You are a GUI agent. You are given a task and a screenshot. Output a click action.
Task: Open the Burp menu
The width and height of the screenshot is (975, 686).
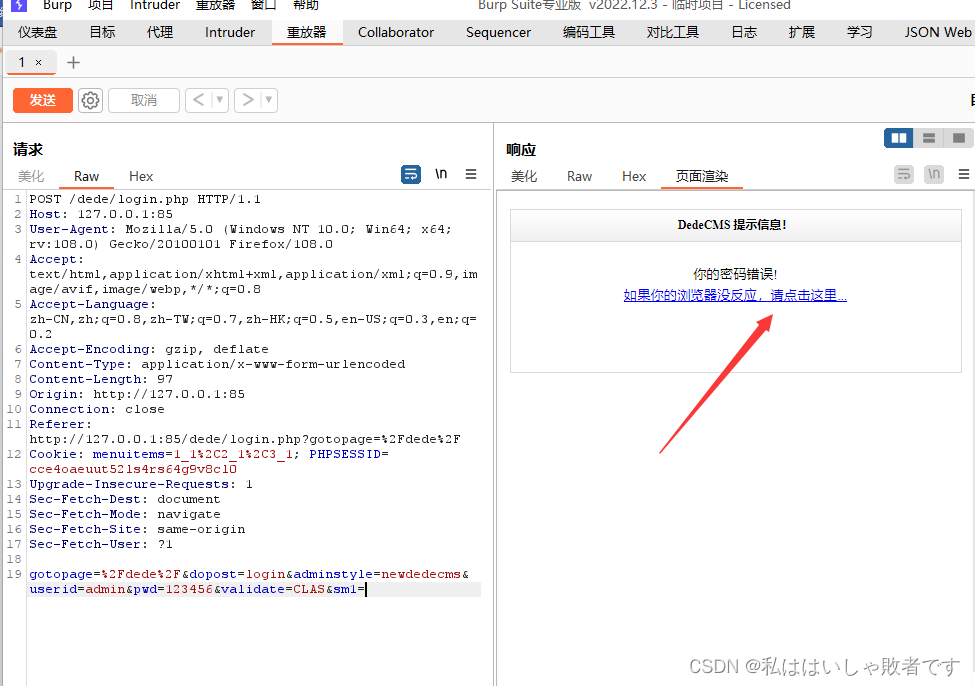tap(57, 5)
